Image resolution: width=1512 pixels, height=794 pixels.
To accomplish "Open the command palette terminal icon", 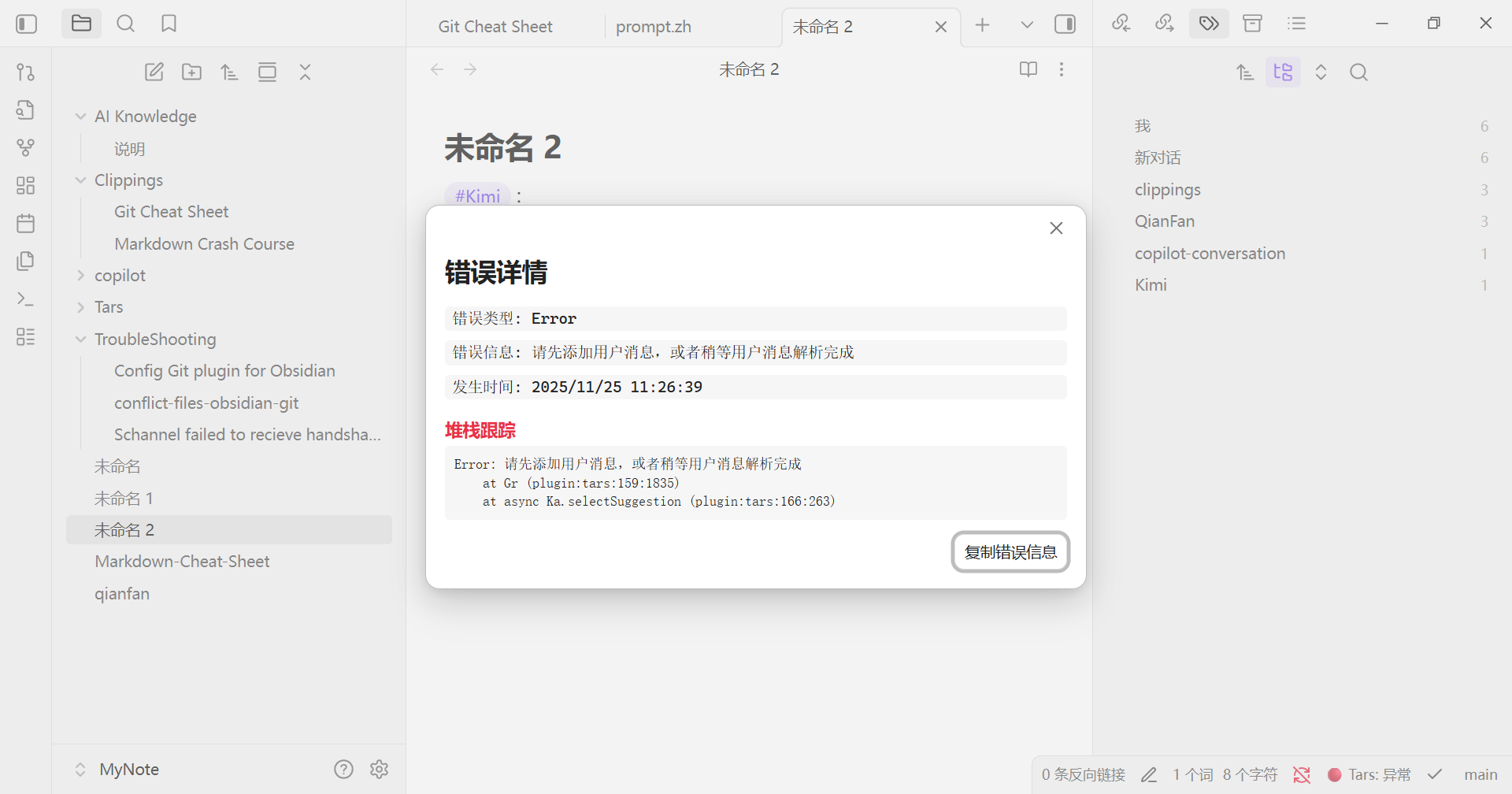I will [x=25, y=299].
